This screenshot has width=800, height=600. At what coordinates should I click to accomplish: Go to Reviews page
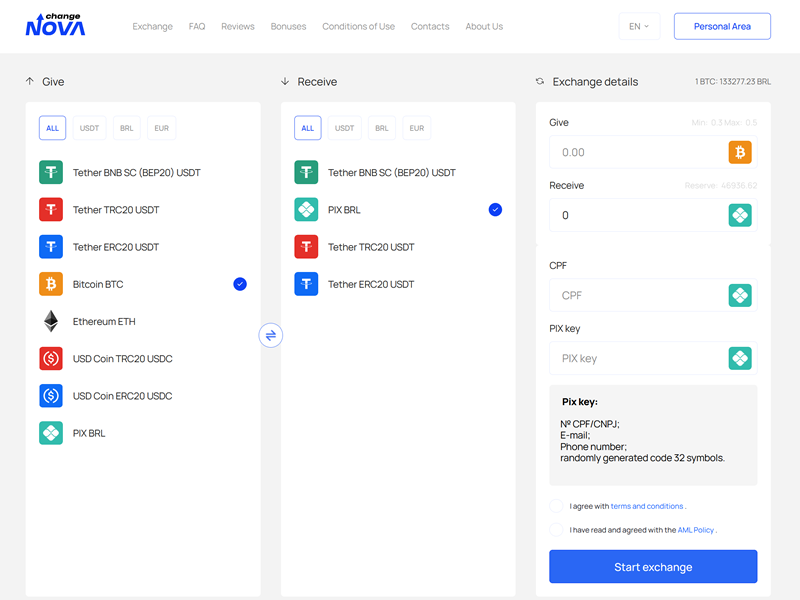(238, 27)
